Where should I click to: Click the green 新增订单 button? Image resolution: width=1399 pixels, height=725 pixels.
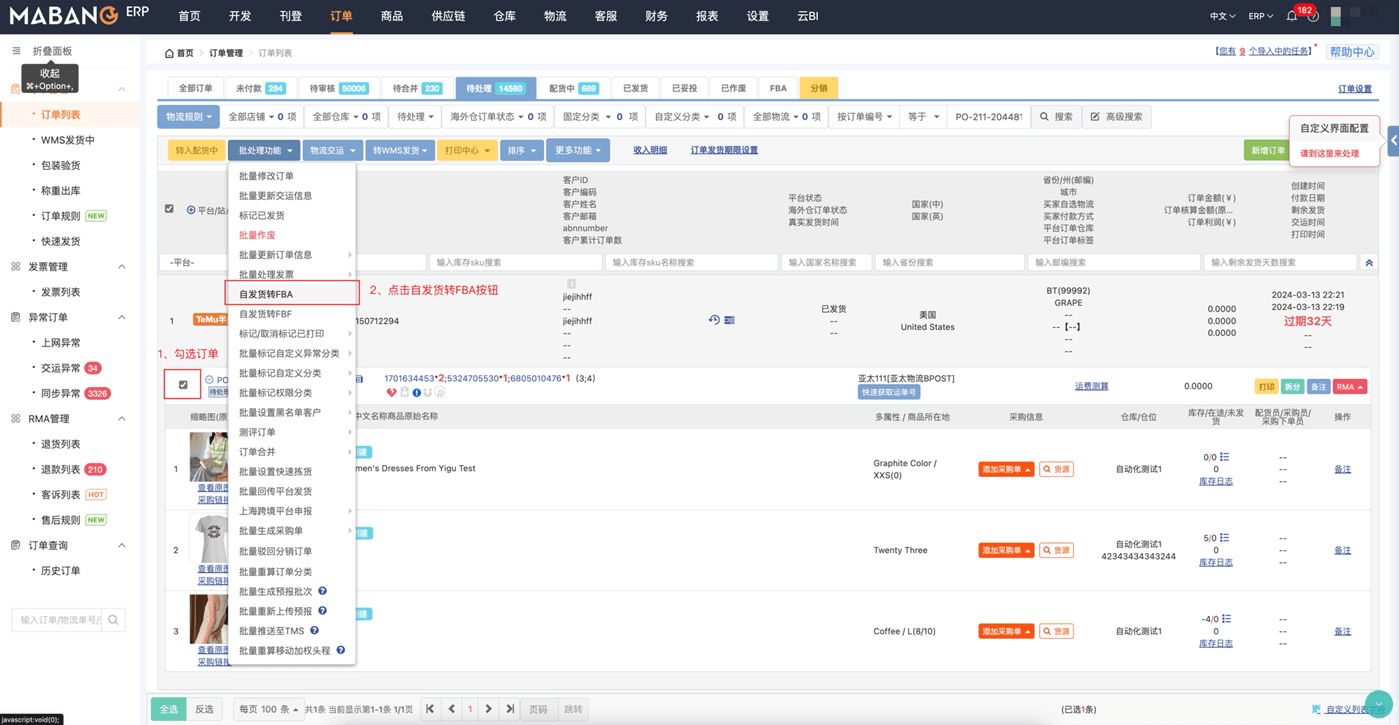coord(1266,150)
